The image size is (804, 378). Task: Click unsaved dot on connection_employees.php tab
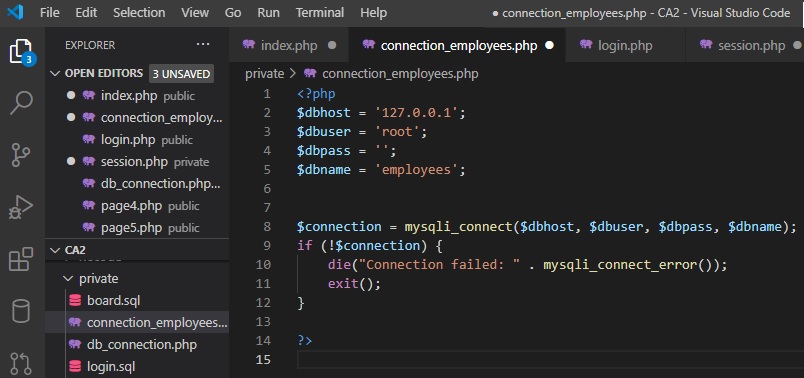[550, 45]
